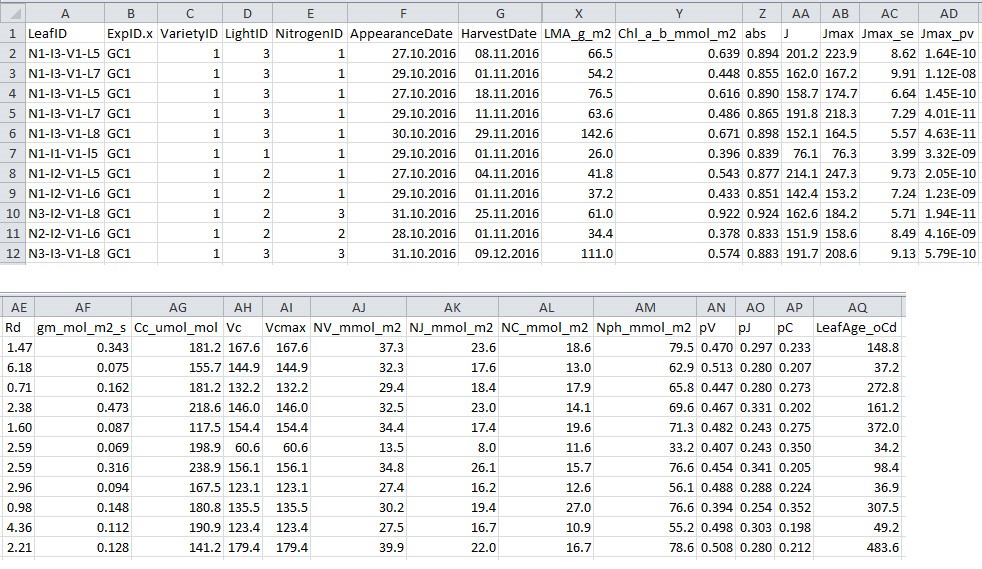The width and height of the screenshot is (982, 569).
Task: Click the LeafAge_oCd header cell
Action: (x=856, y=327)
